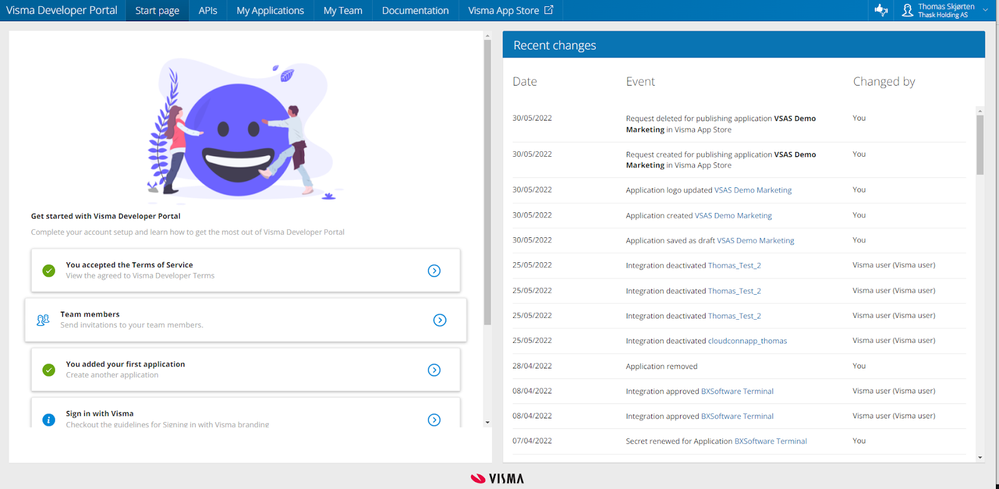Click the Team members people icon
Viewport: 999px width, 489px height.
point(43,320)
